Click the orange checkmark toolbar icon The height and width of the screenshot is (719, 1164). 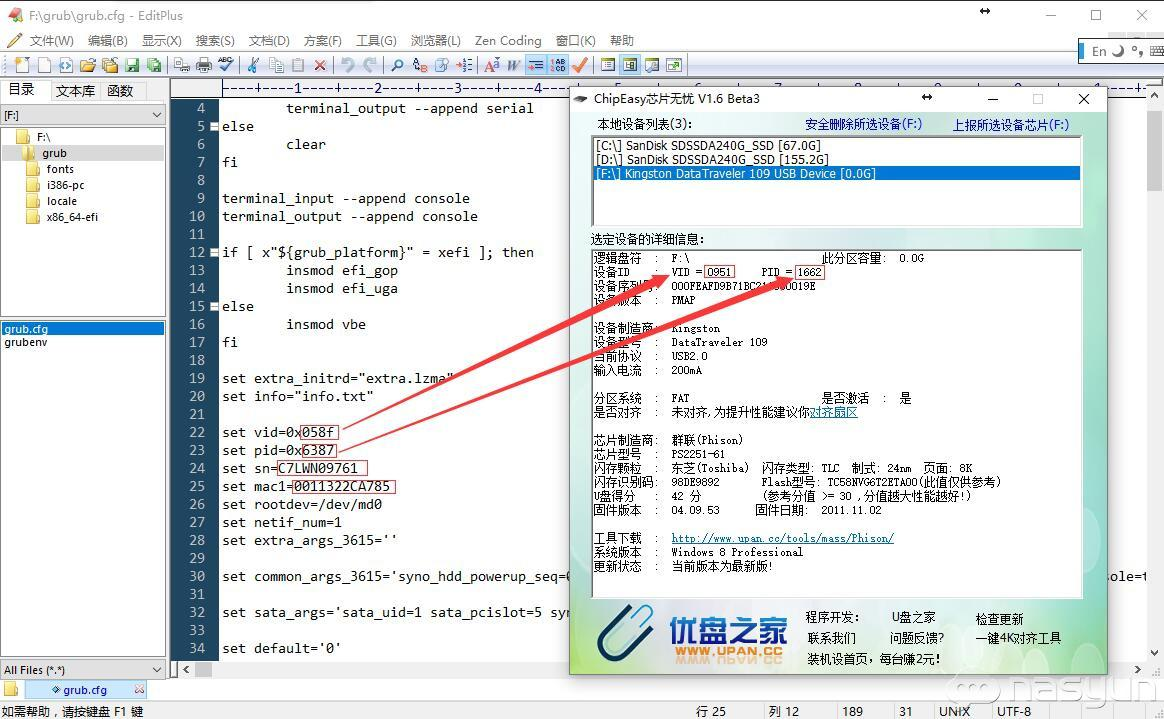pos(580,65)
